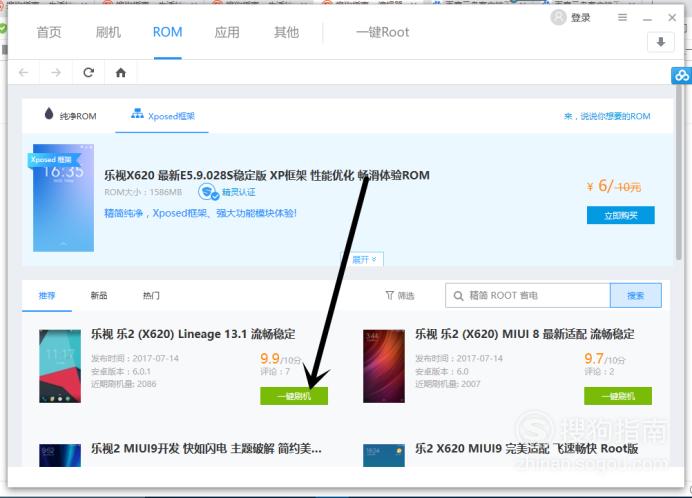Screen dimensions: 692x498
Task: Open the 一键Root tab
Action: [383, 32]
